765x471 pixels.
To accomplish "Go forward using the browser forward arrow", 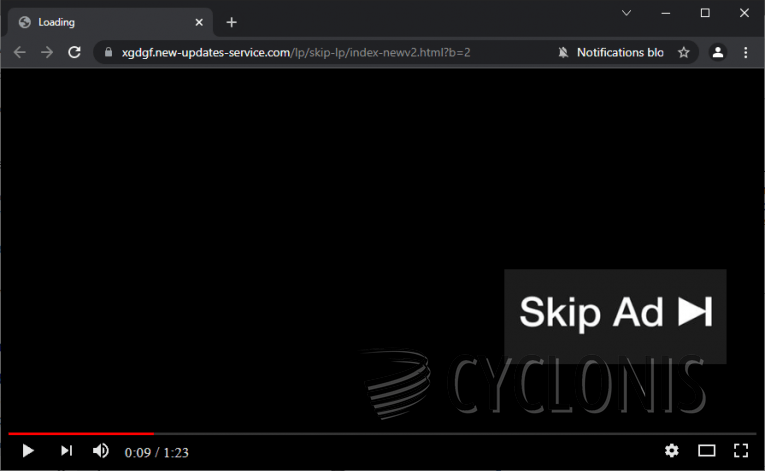I will click(x=47, y=52).
